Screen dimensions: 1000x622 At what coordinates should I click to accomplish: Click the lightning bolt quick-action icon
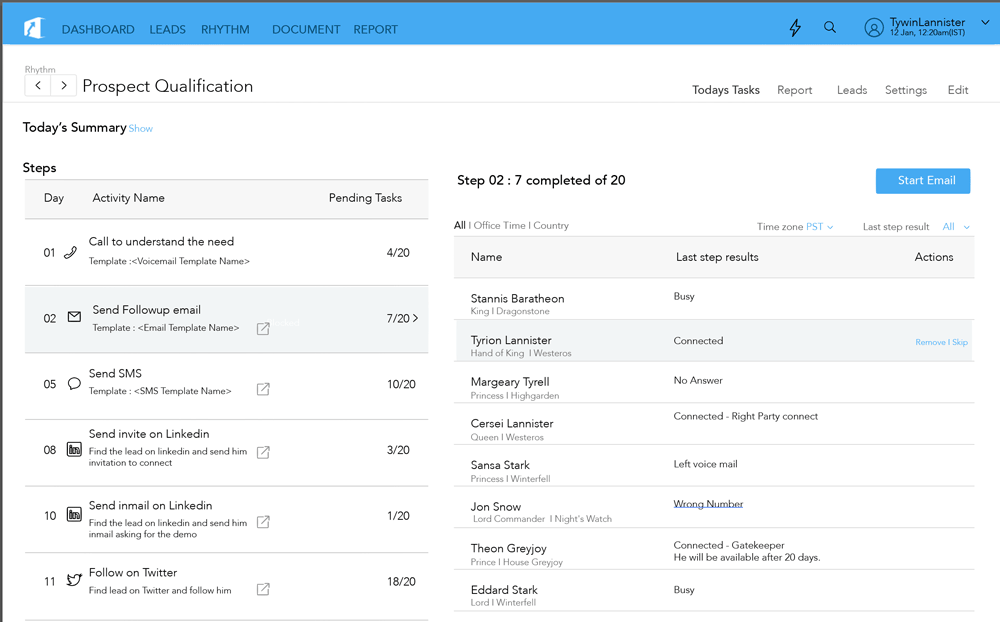[x=795, y=28]
